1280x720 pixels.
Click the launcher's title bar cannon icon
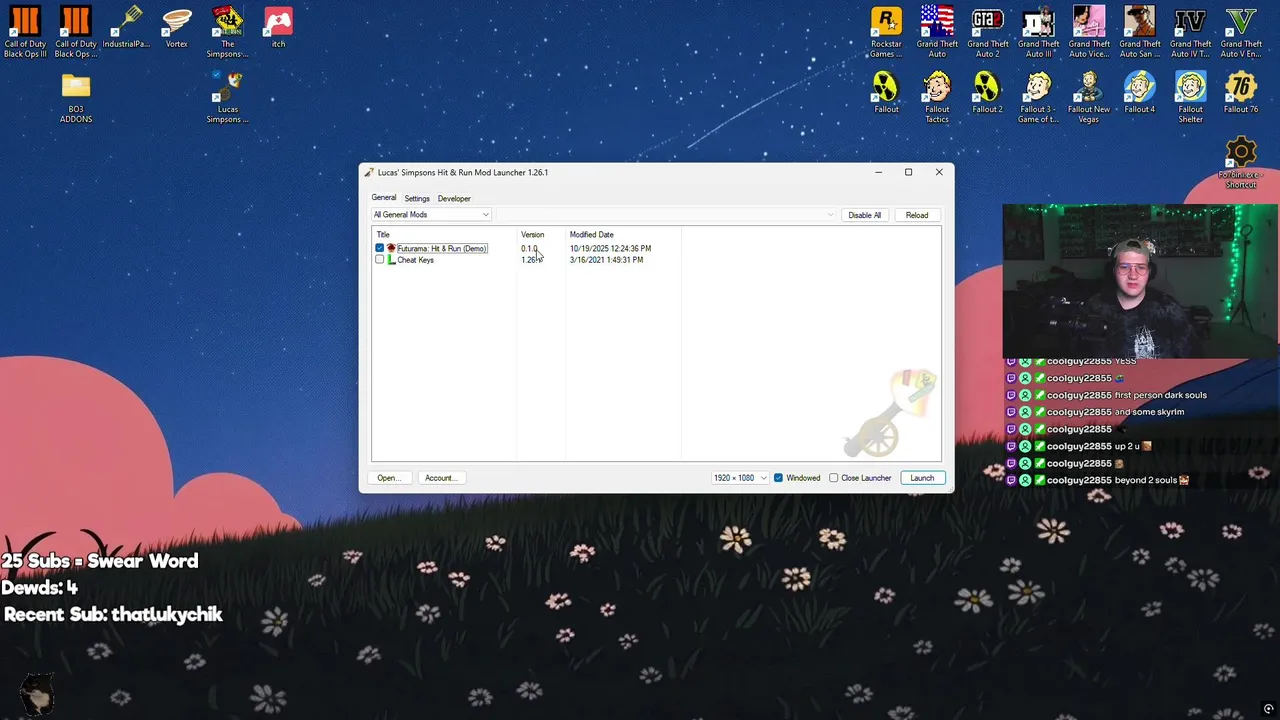pyautogui.click(x=369, y=172)
